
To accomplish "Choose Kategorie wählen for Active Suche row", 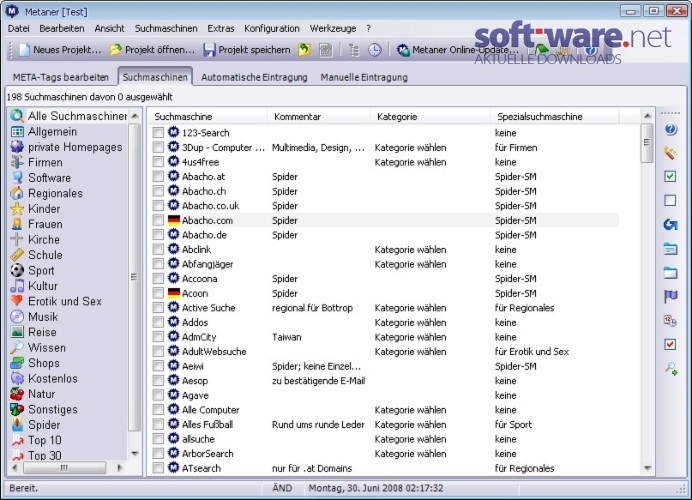I will click(410, 308).
